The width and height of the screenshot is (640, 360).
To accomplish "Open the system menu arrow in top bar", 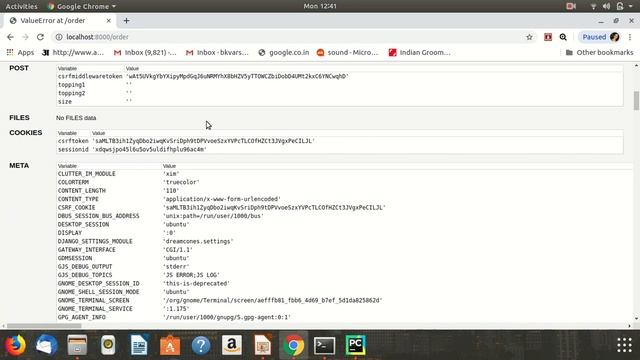I will coord(631,6).
